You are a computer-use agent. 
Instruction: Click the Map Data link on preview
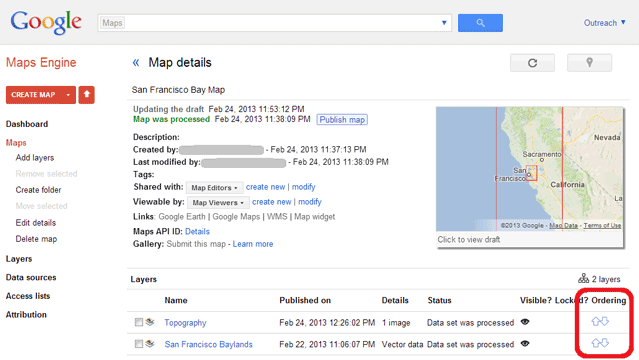click(563, 225)
